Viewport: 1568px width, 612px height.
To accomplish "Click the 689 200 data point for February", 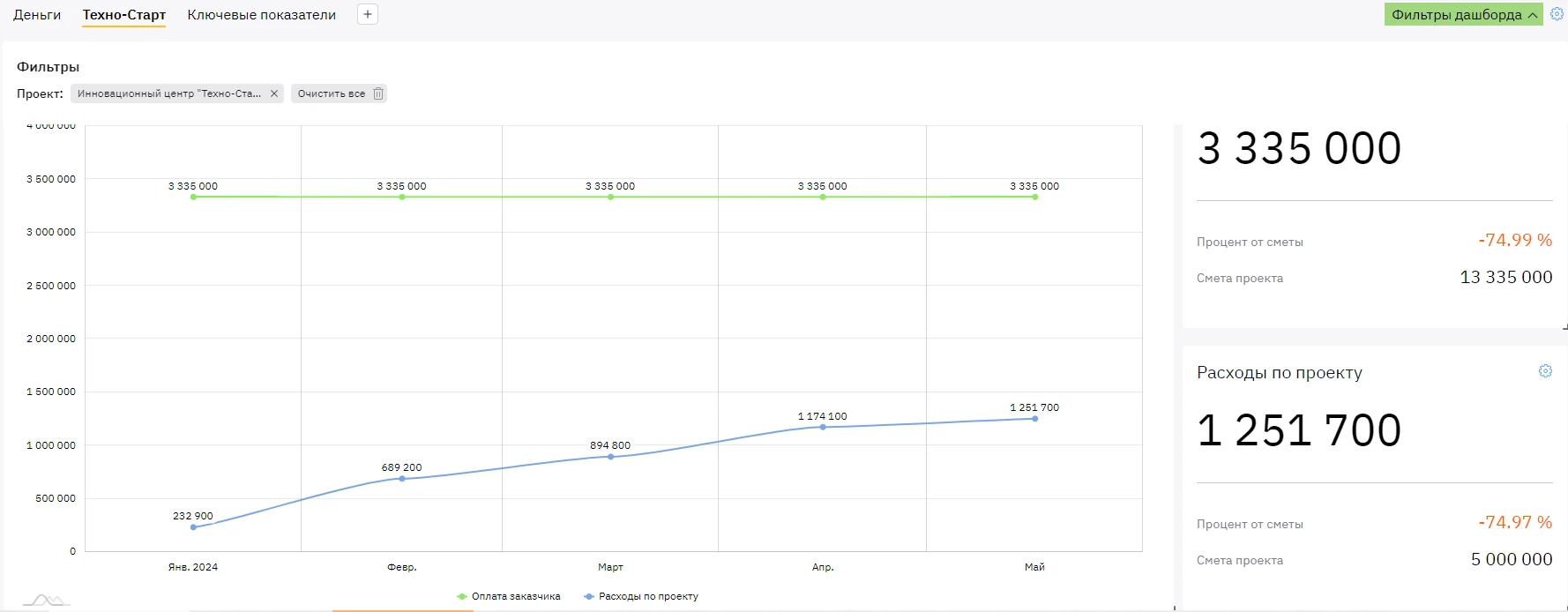I will coord(402,479).
